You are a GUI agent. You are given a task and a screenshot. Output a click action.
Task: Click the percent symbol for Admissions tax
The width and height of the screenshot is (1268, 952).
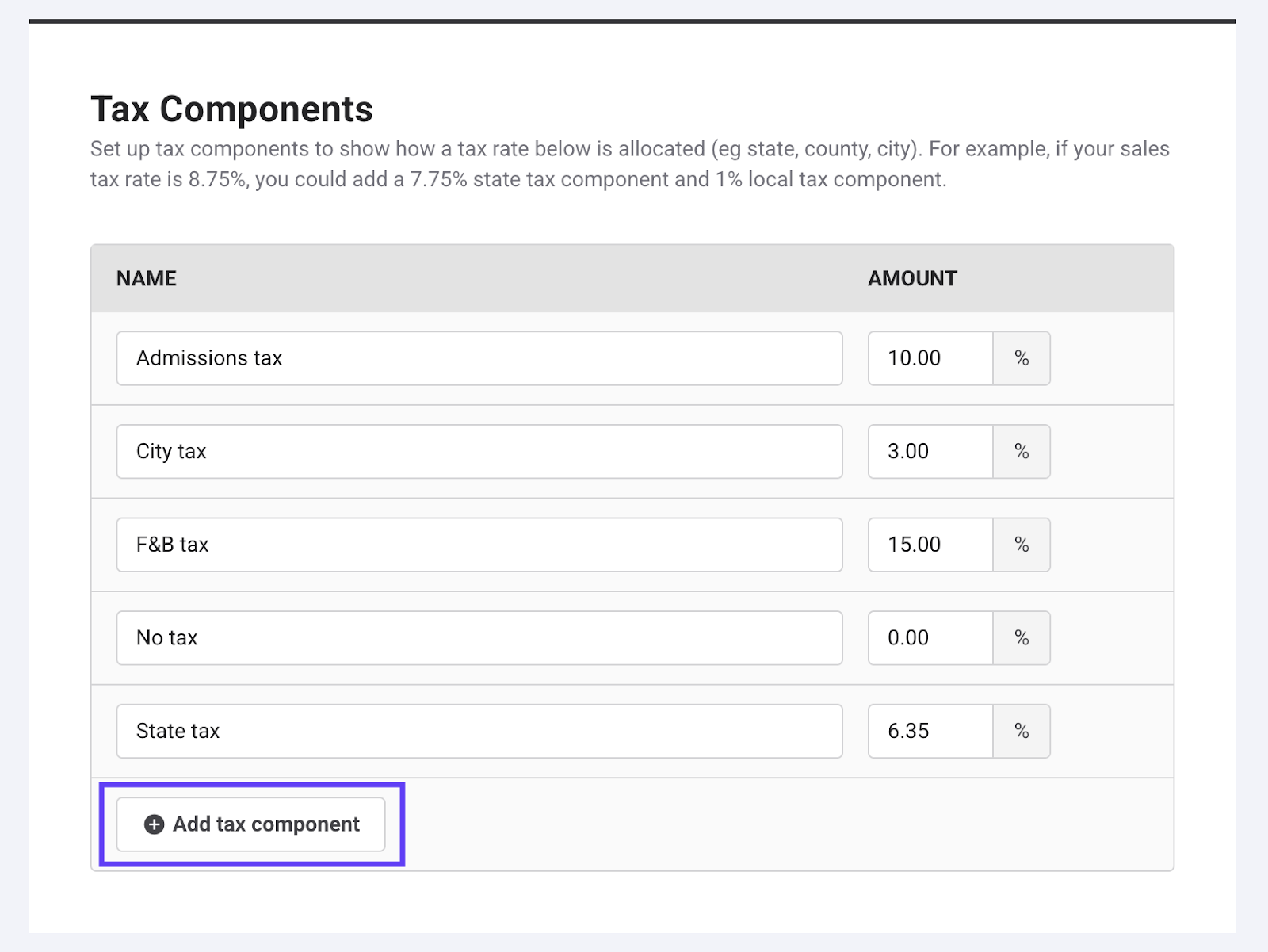(x=1022, y=358)
